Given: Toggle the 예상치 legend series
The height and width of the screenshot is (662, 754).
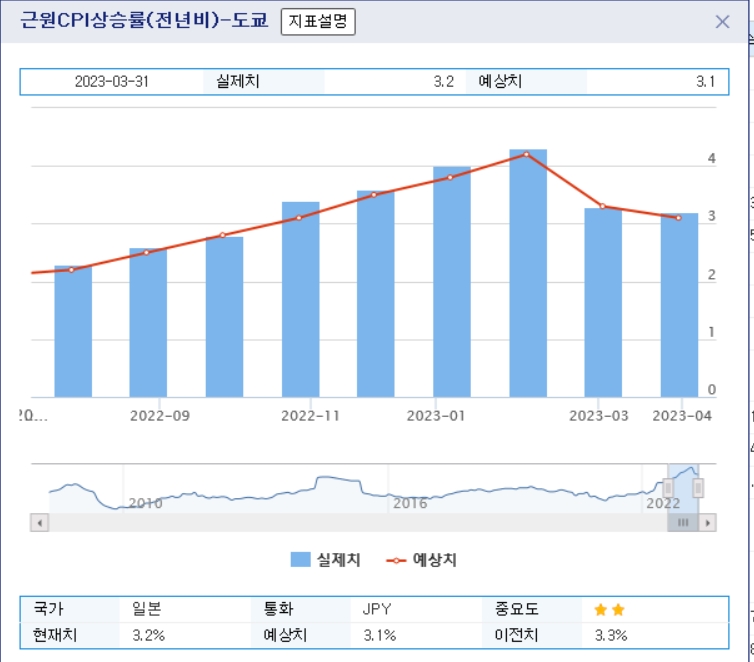Looking at the screenshot, I should pyautogui.click(x=422, y=560).
